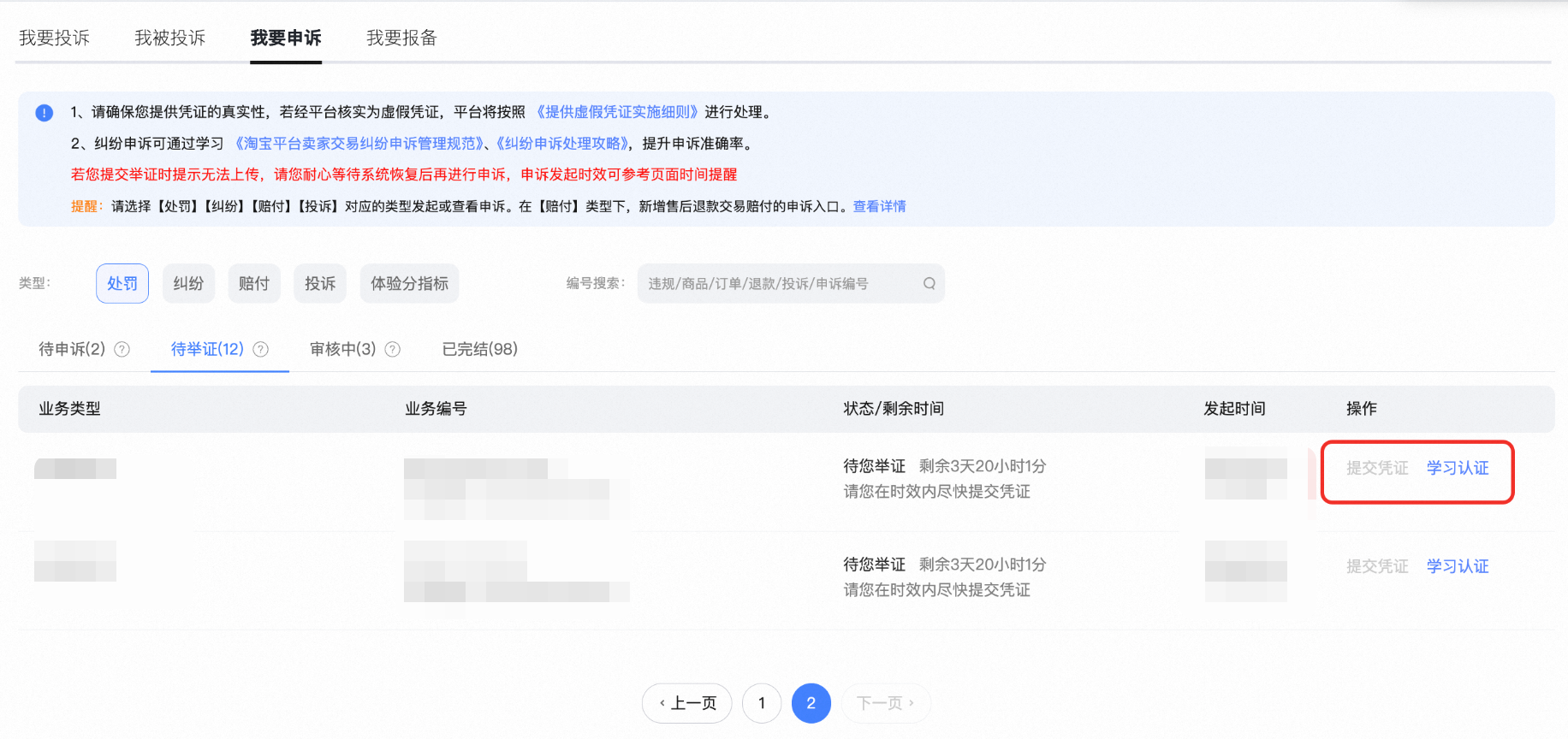Select the 纠纷 type filter
The height and width of the screenshot is (739, 1568).
tap(188, 283)
